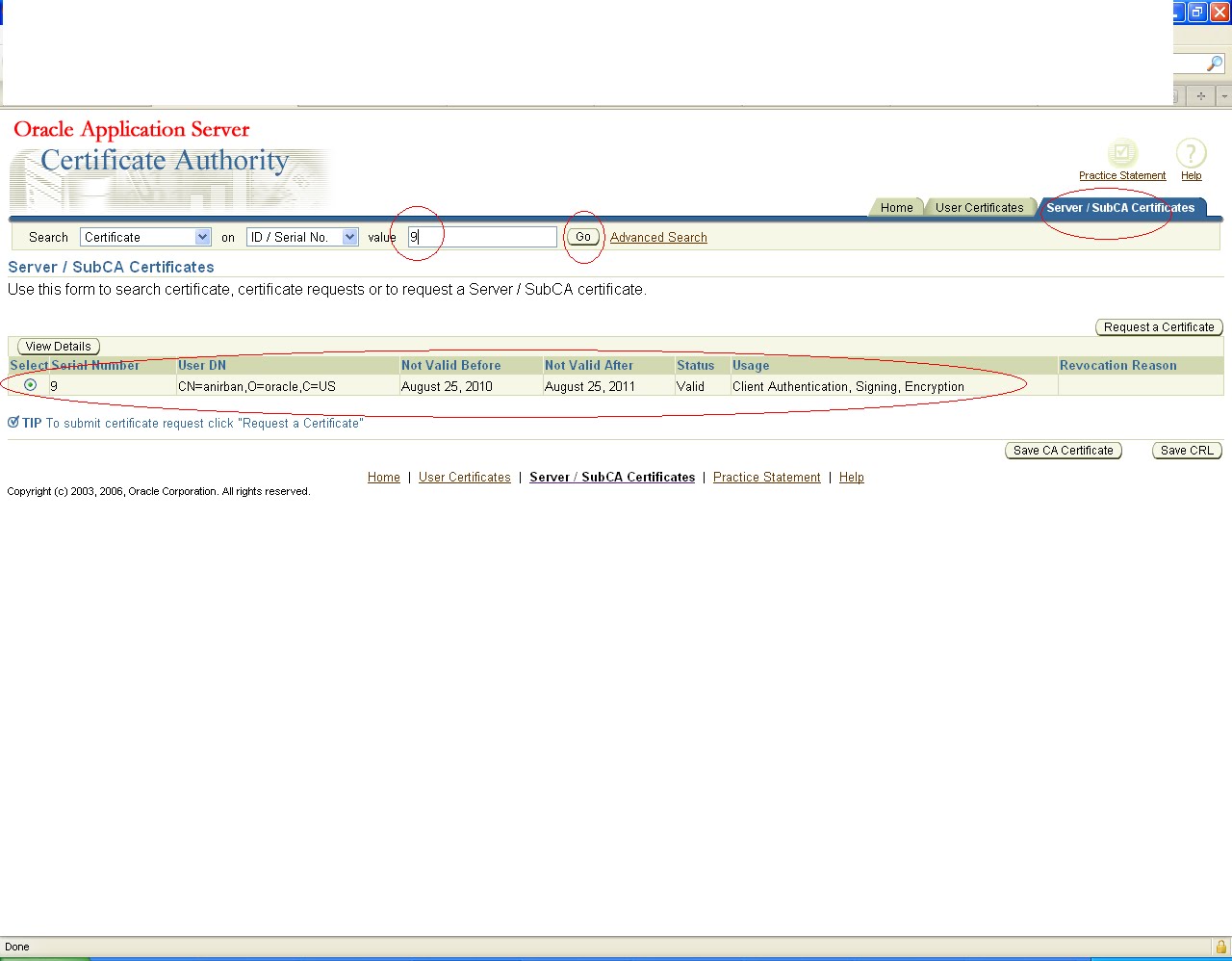Select the Server / SubCA Certificates tab
Screen dimensions: 1232x961
tap(1122, 207)
